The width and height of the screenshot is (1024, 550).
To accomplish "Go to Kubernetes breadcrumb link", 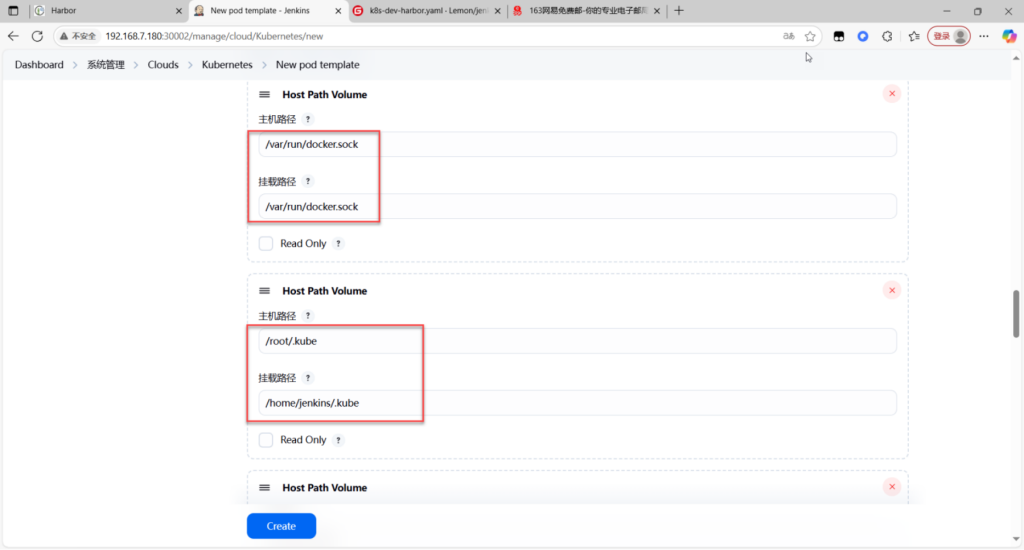I will click(x=226, y=65).
